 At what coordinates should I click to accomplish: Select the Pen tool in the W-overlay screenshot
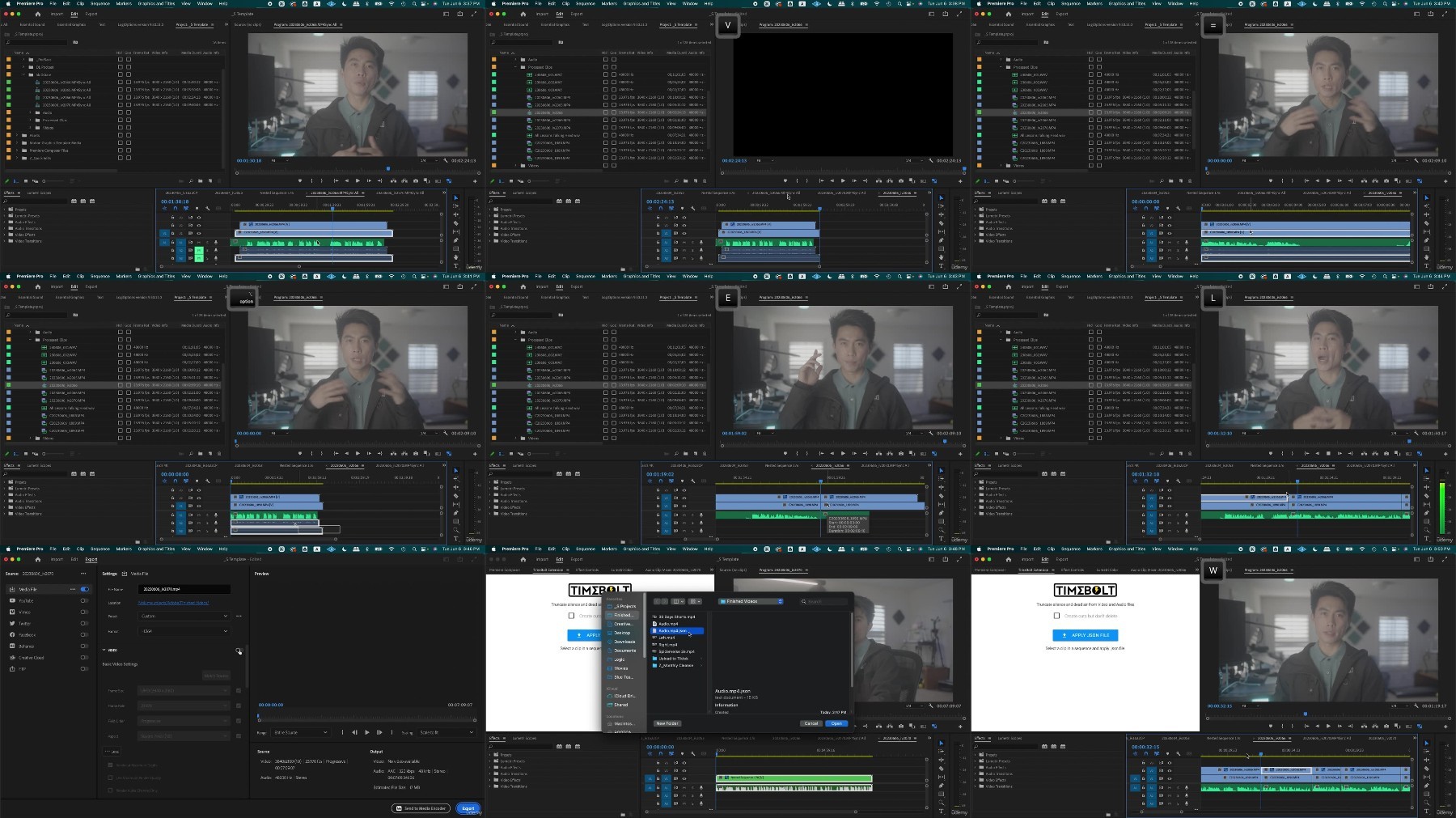pyautogui.click(x=1427, y=786)
